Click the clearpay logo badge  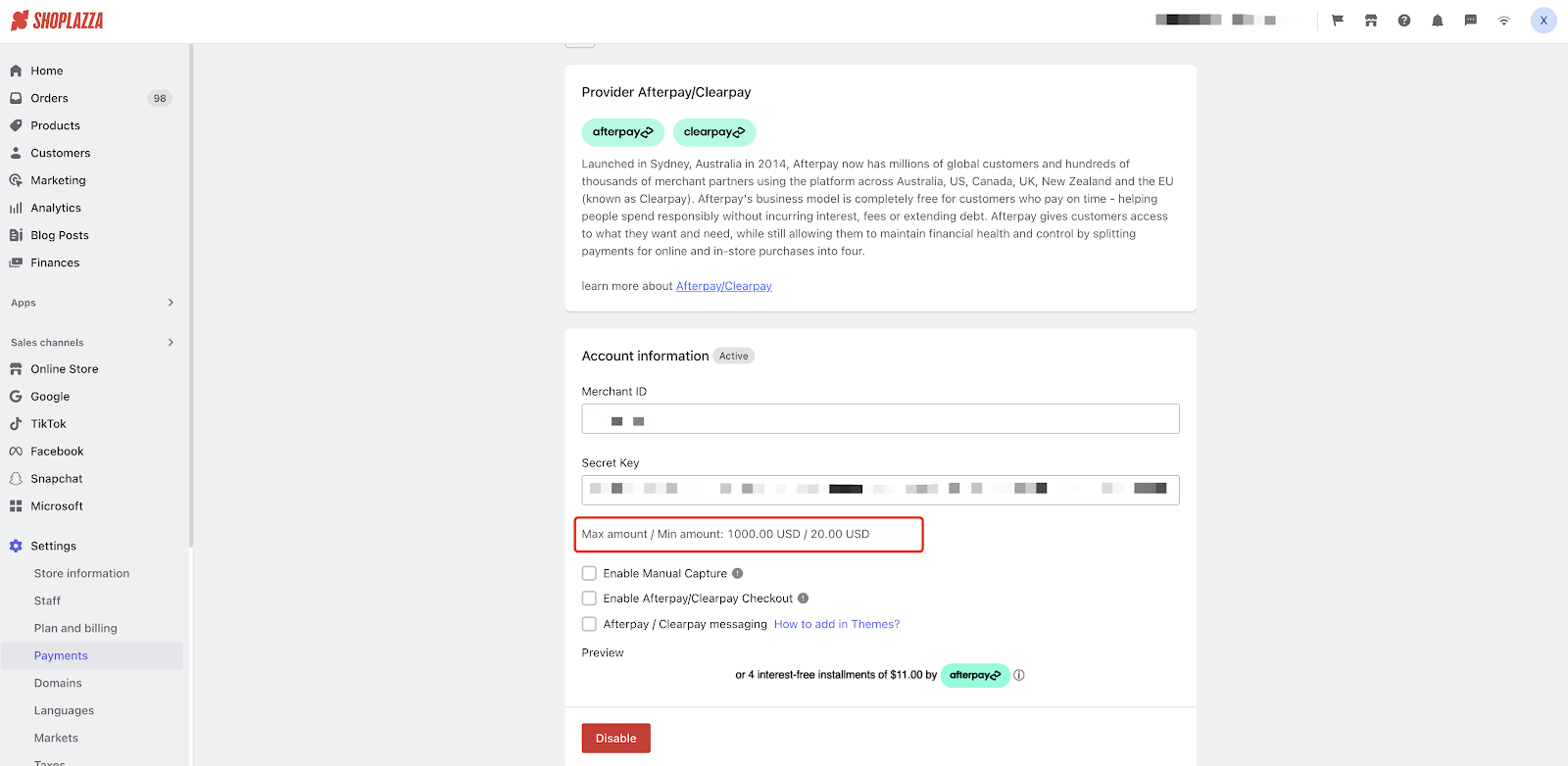click(x=714, y=132)
